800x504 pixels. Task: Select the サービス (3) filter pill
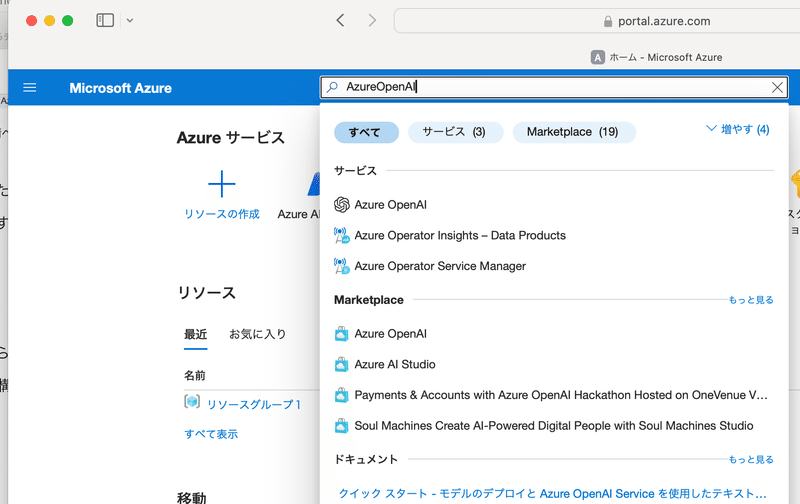(455, 133)
